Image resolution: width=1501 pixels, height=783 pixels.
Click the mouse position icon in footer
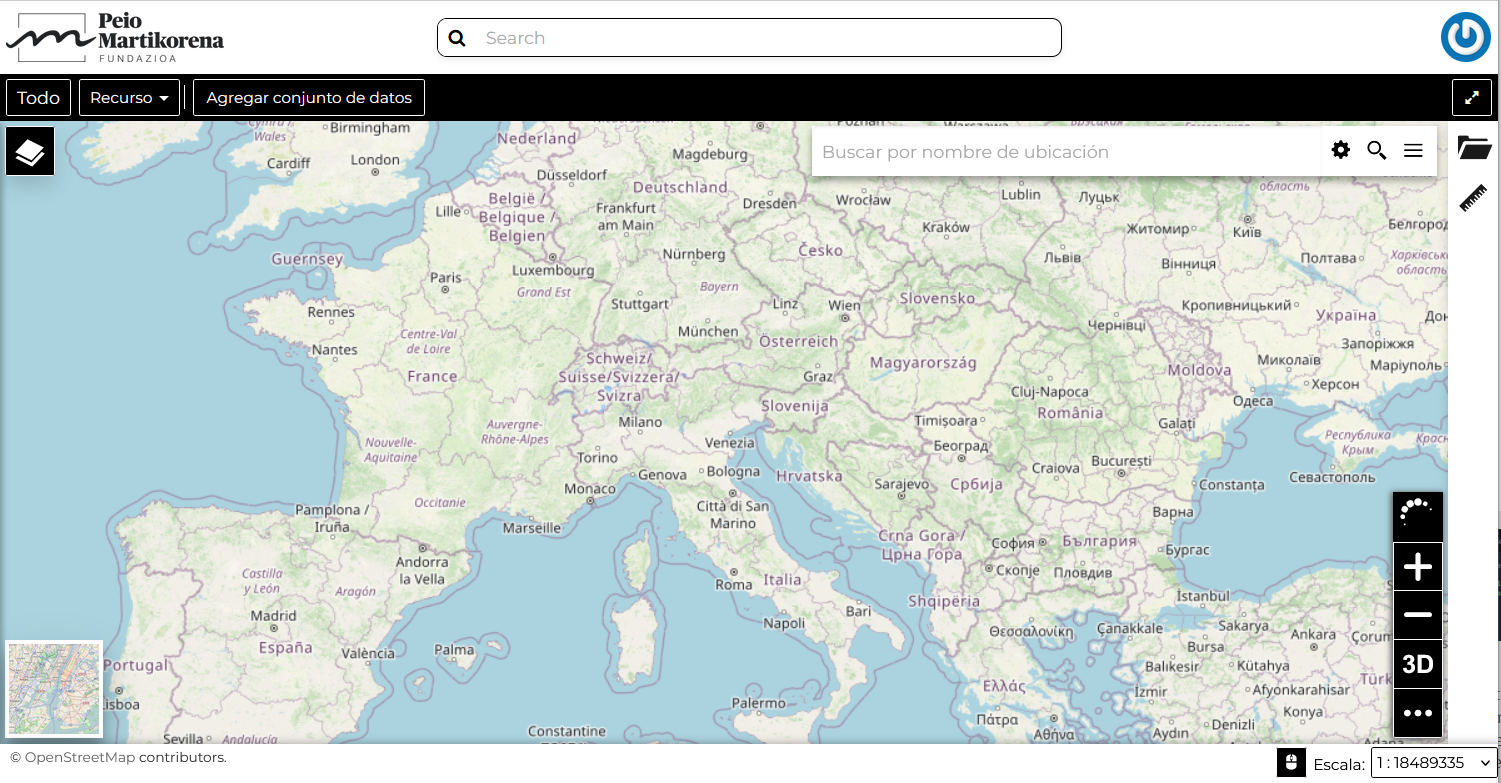1291,763
